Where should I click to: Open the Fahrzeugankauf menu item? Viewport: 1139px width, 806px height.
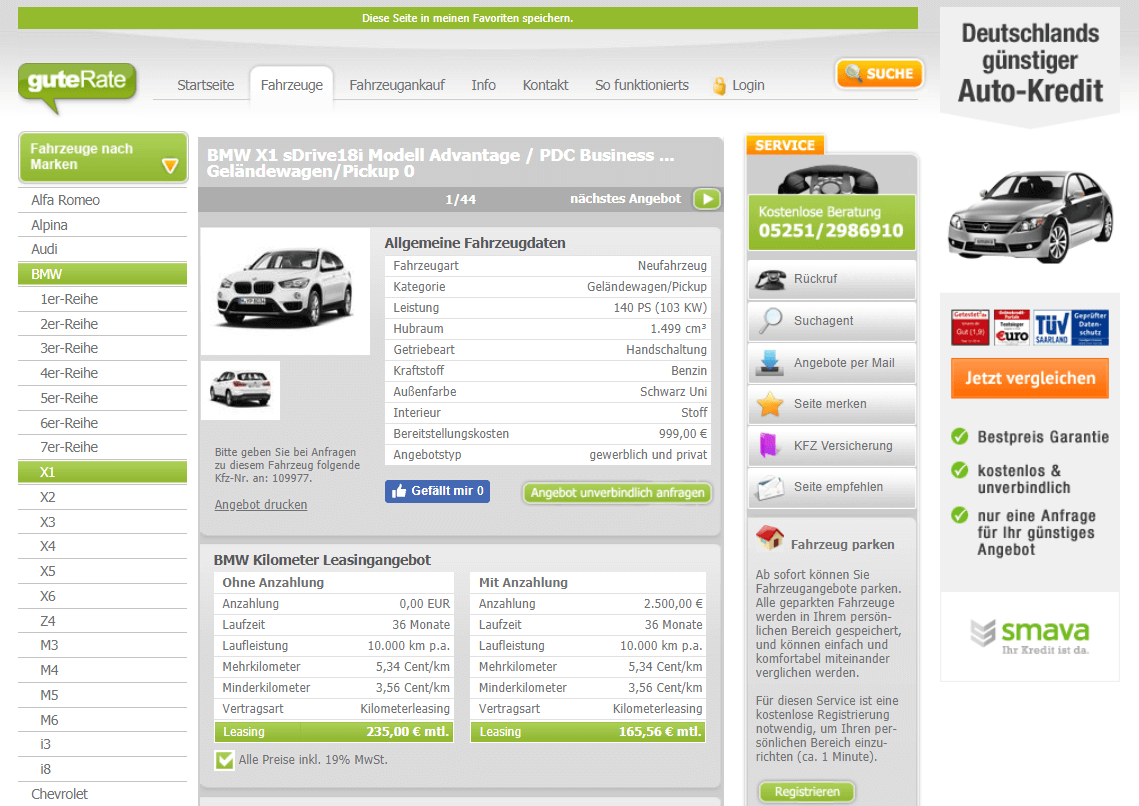[397, 85]
